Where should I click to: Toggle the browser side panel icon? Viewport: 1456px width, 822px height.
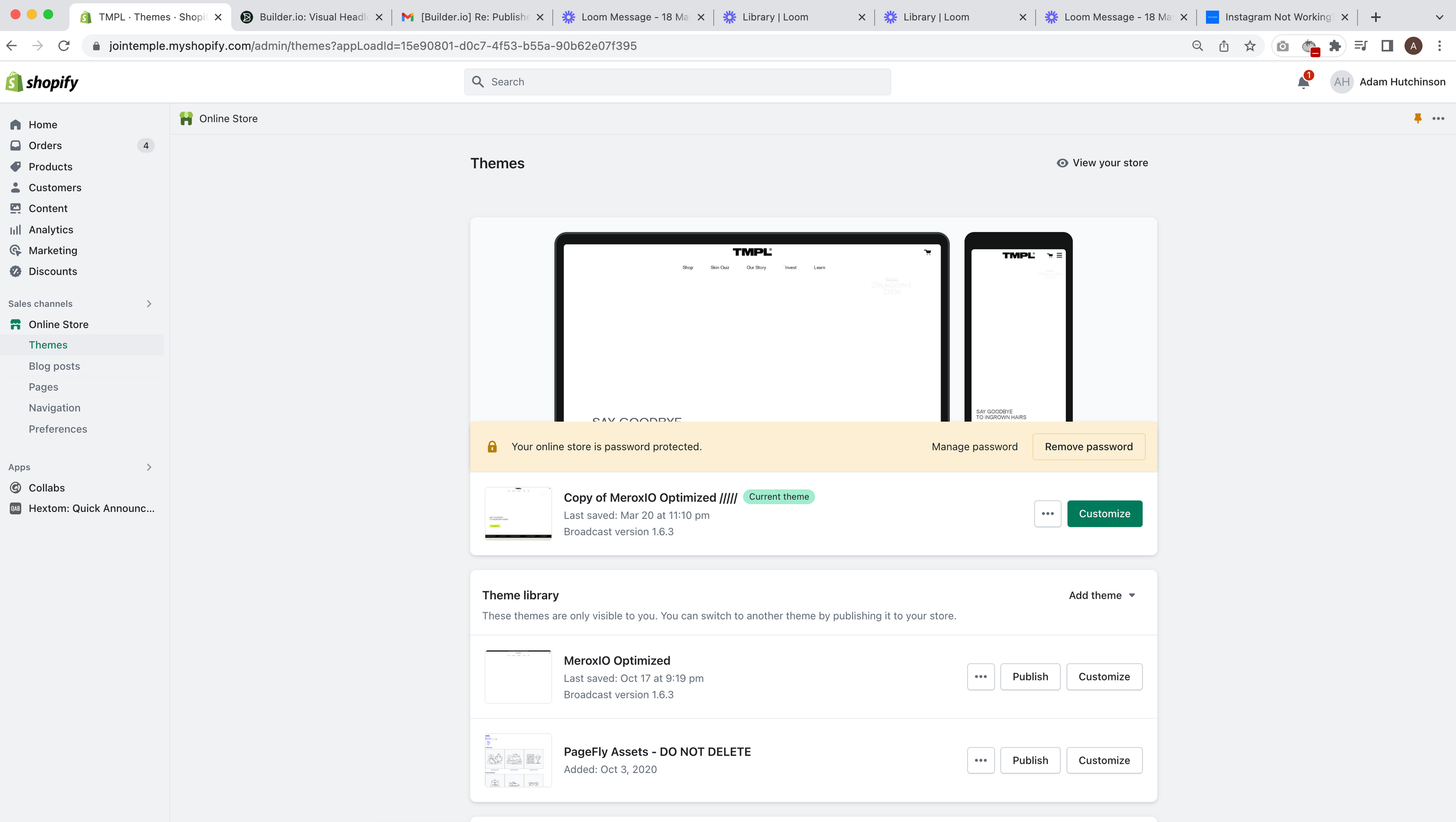click(x=1387, y=46)
